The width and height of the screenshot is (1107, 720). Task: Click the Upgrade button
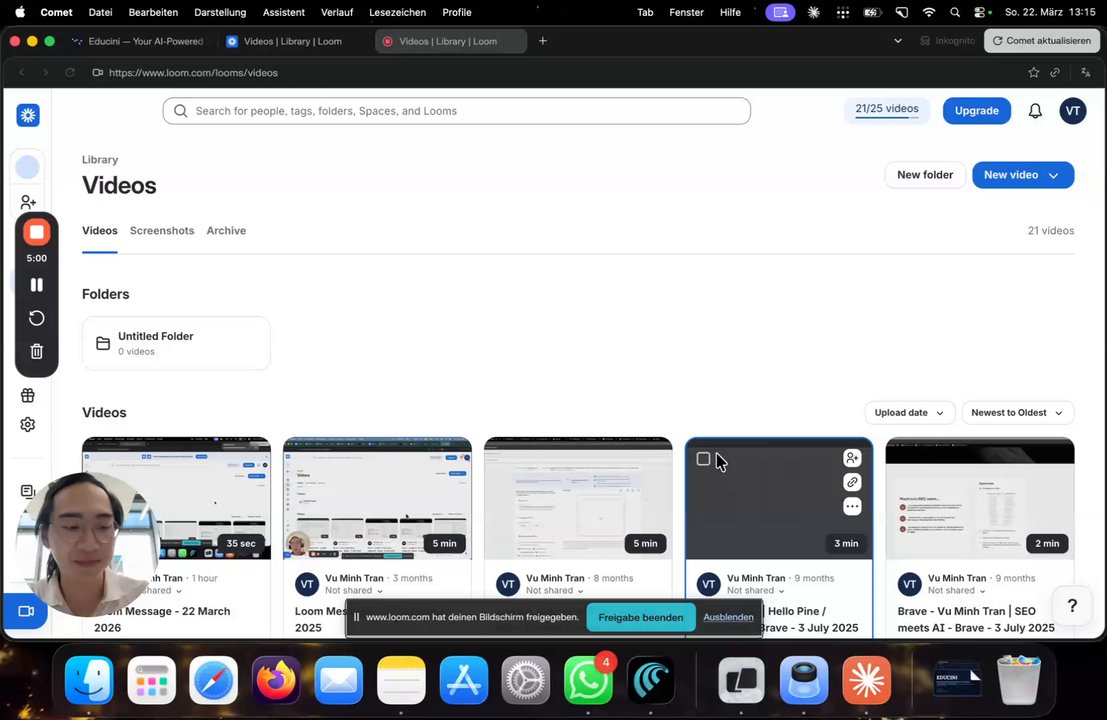click(x=976, y=111)
